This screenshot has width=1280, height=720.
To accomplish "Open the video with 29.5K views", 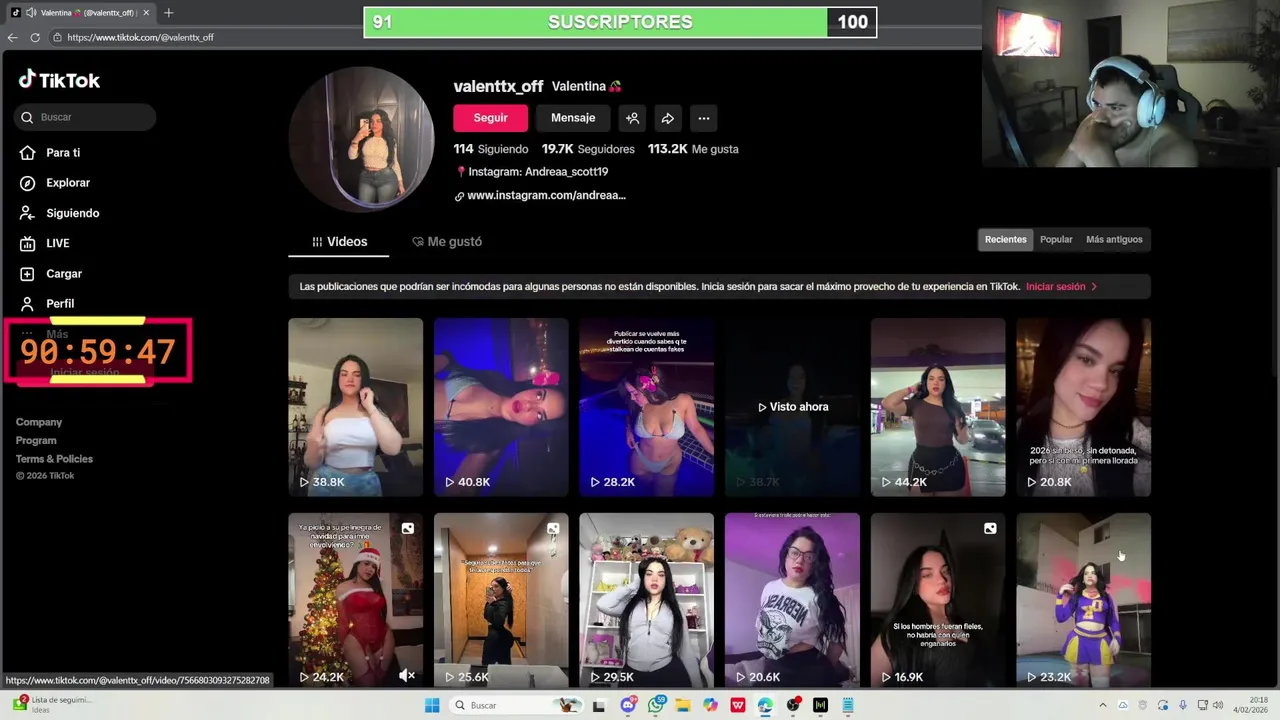I will point(646,600).
